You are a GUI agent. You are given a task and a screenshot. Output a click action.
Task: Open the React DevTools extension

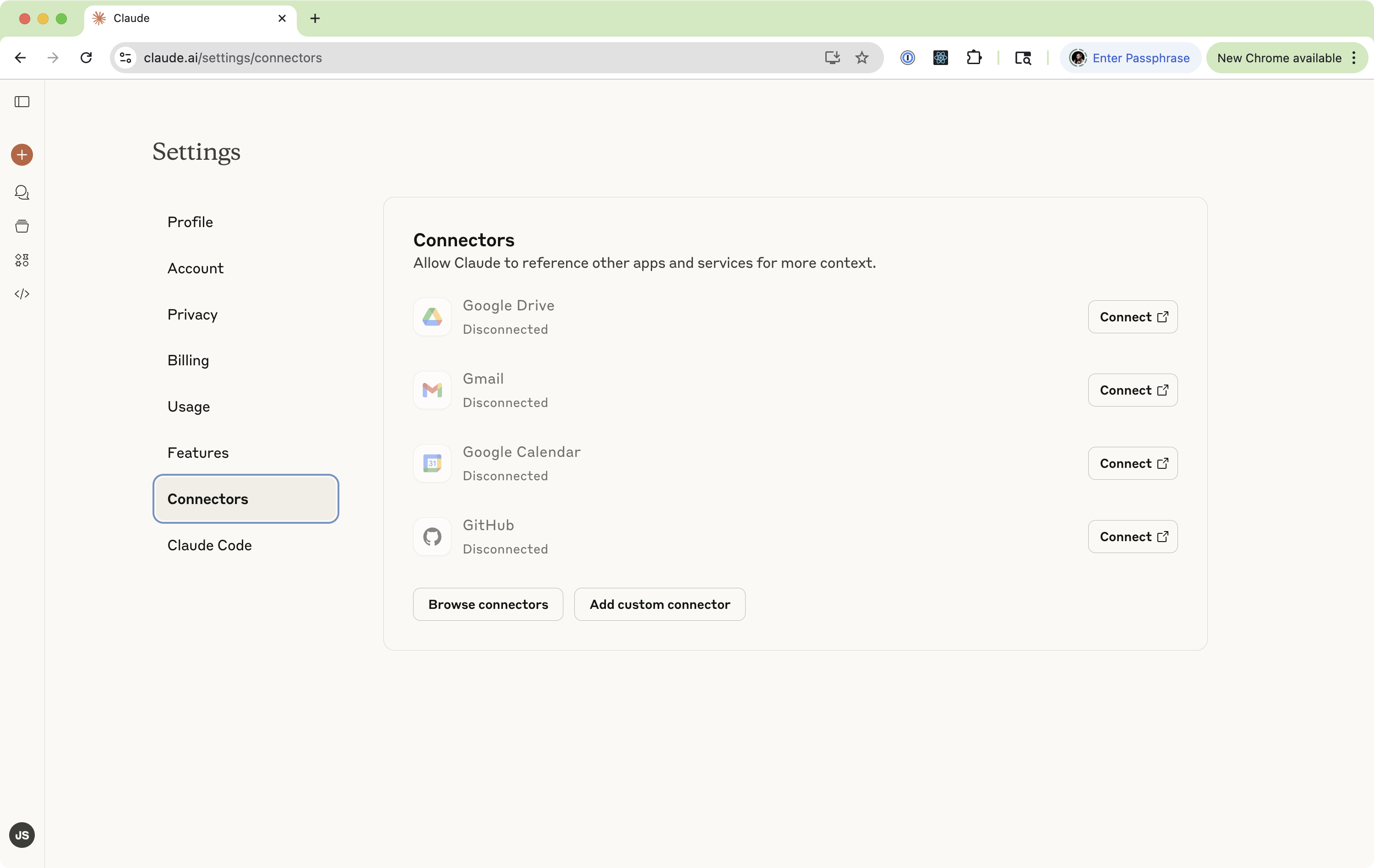pos(941,58)
